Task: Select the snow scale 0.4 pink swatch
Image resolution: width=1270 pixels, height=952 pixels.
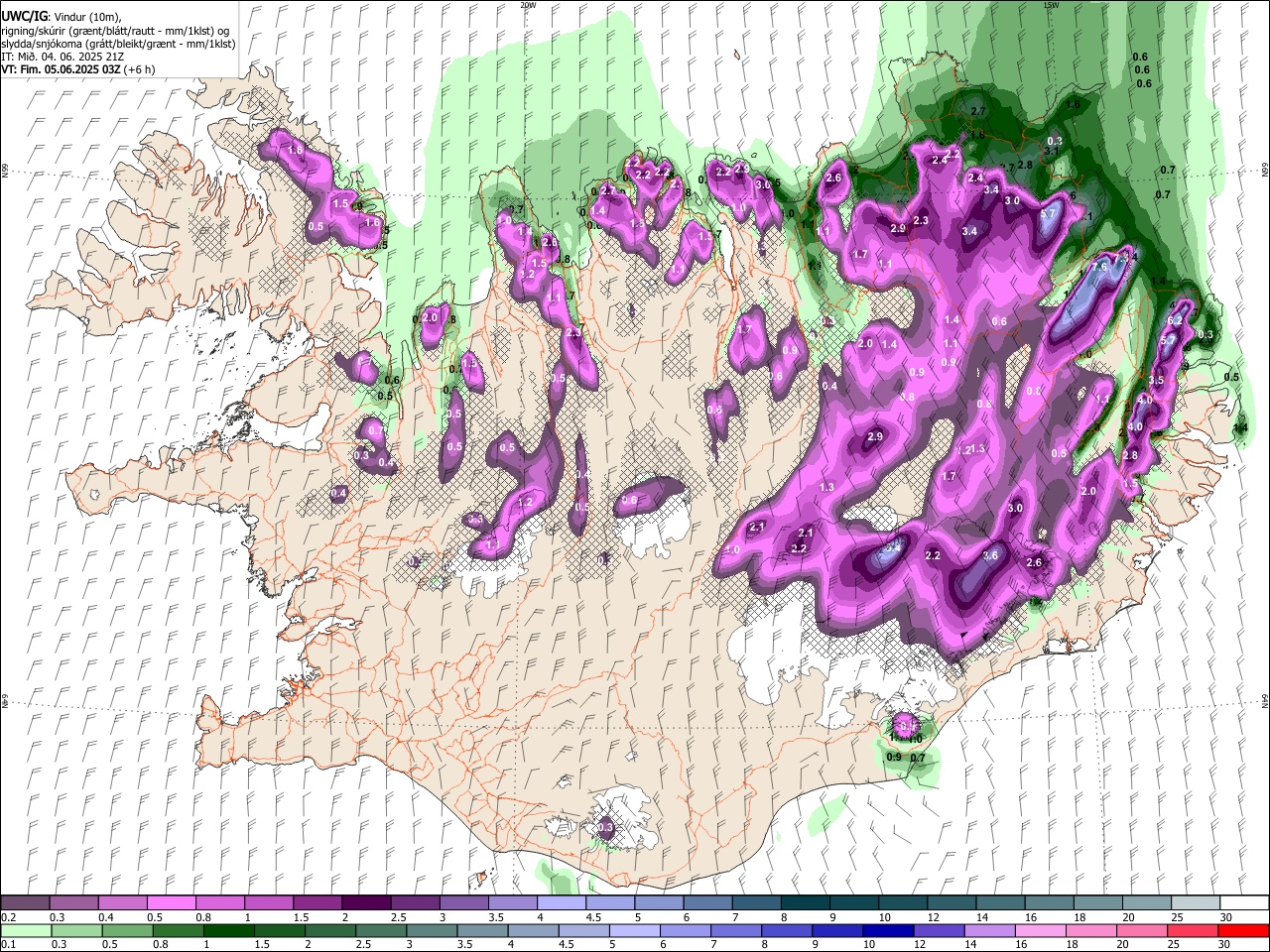Action: [122, 903]
